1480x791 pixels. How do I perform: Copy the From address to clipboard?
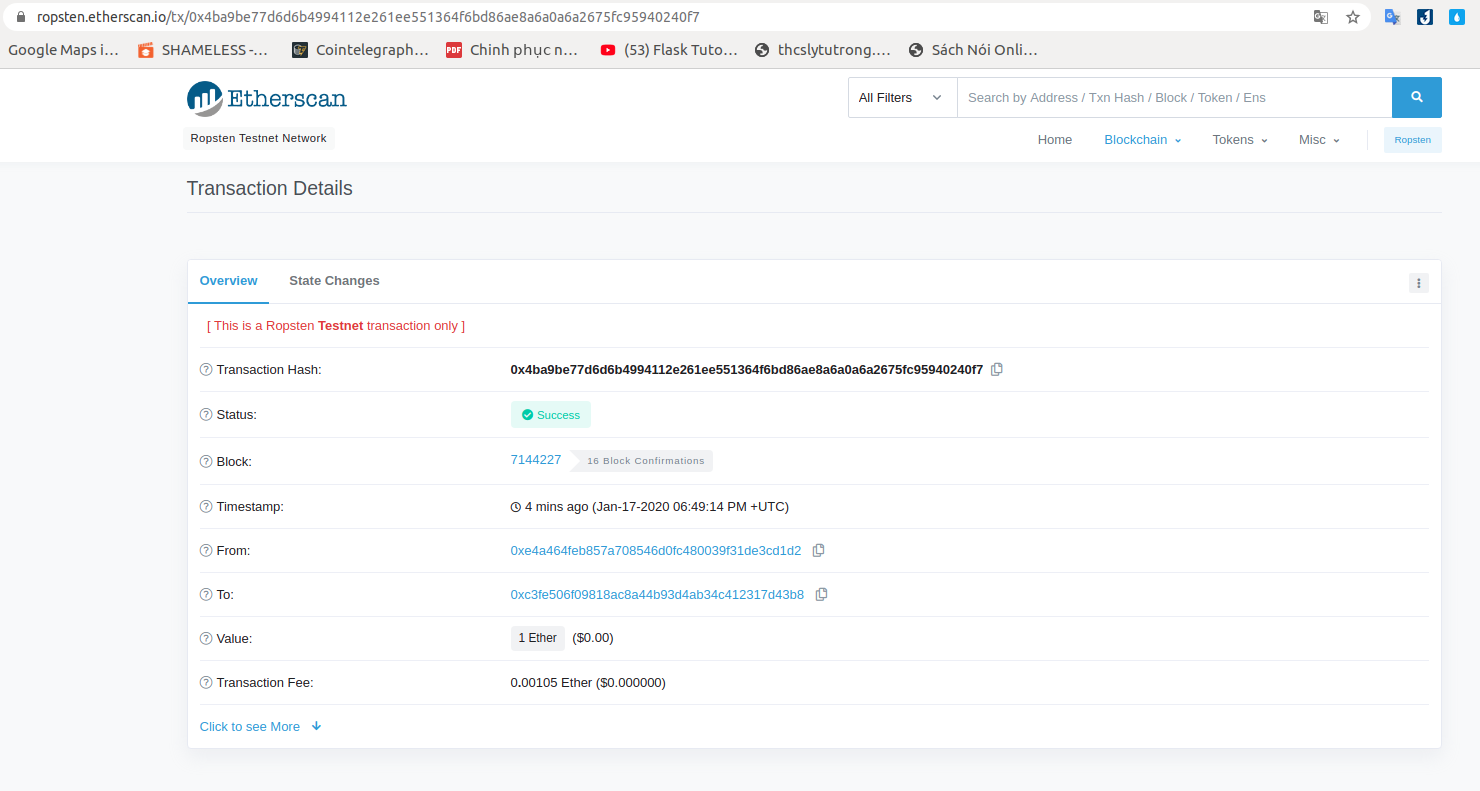819,550
